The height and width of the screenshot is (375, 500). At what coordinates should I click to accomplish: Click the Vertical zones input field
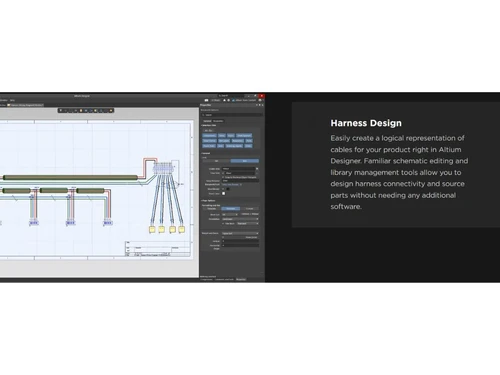pyautogui.click(x=240, y=241)
